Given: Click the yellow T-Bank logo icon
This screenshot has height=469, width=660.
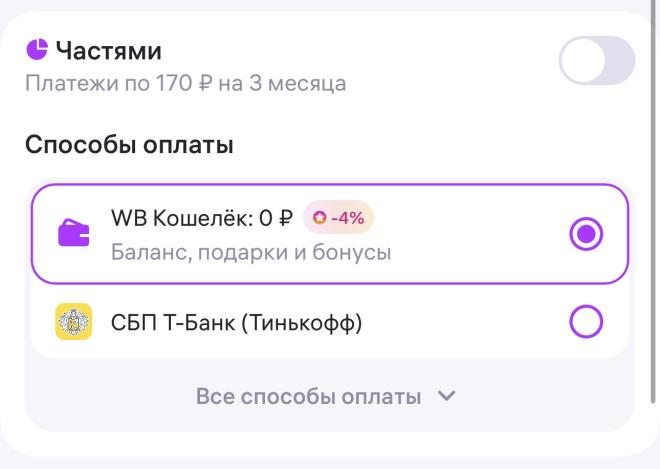Looking at the screenshot, I should point(74,321).
